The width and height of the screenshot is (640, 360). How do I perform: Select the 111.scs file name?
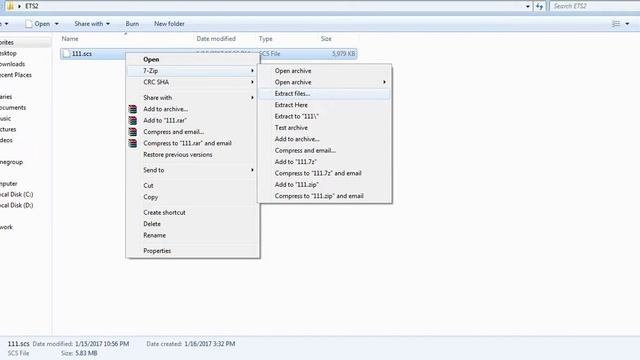coord(82,54)
